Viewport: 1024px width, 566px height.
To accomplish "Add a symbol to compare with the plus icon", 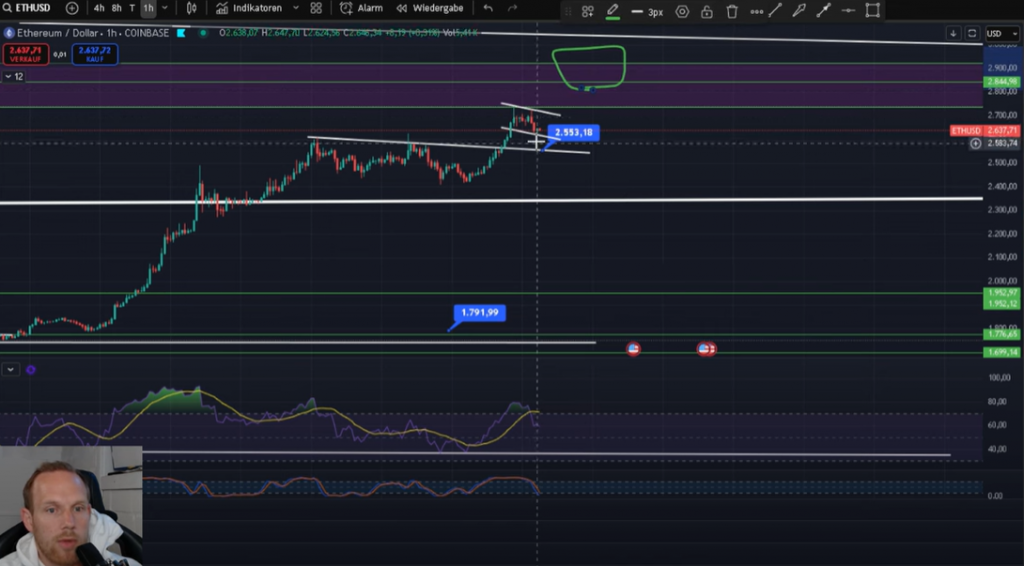I will point(72,8).
